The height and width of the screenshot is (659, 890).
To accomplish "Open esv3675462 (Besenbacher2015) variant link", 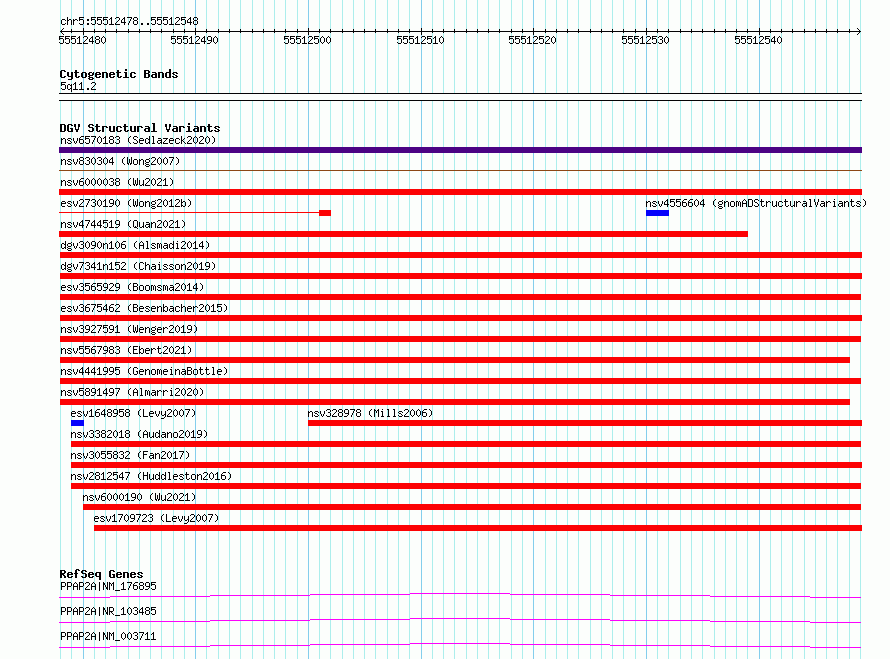I will pos(144,308).
